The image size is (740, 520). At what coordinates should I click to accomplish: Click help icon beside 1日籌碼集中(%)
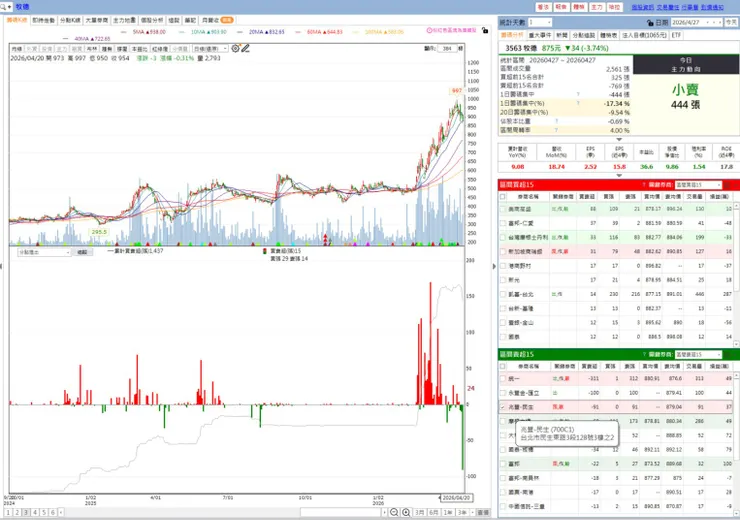point(578,103)
